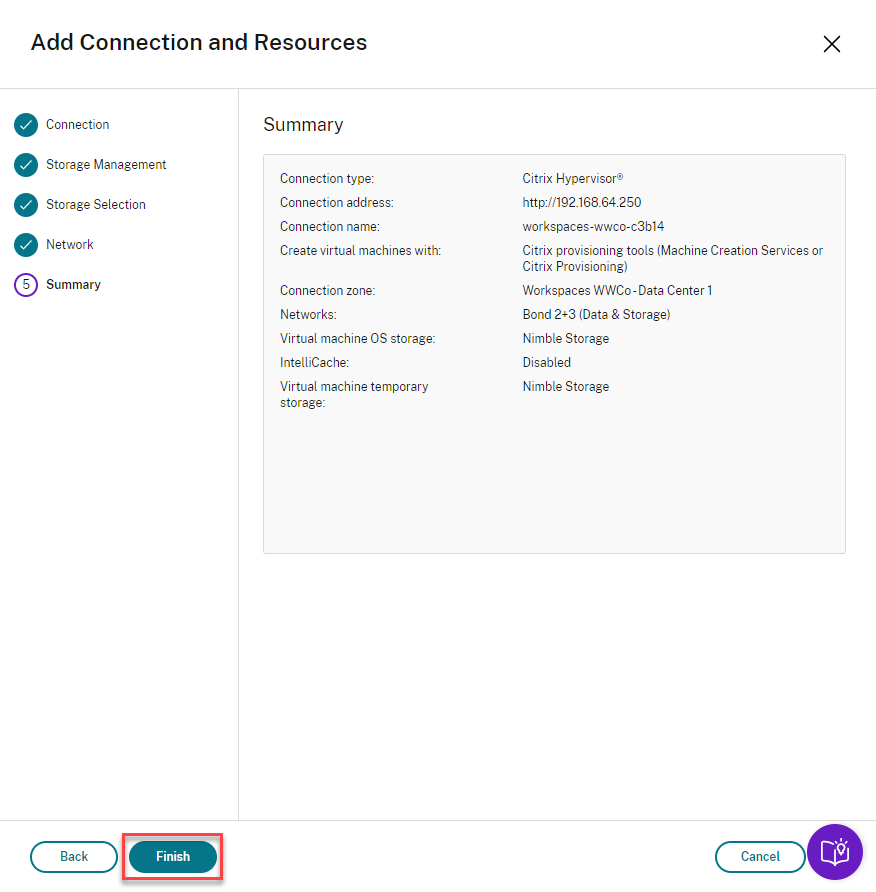Open the purple help guide icon
The image size is (876, 892).
[x=834, y=852]
